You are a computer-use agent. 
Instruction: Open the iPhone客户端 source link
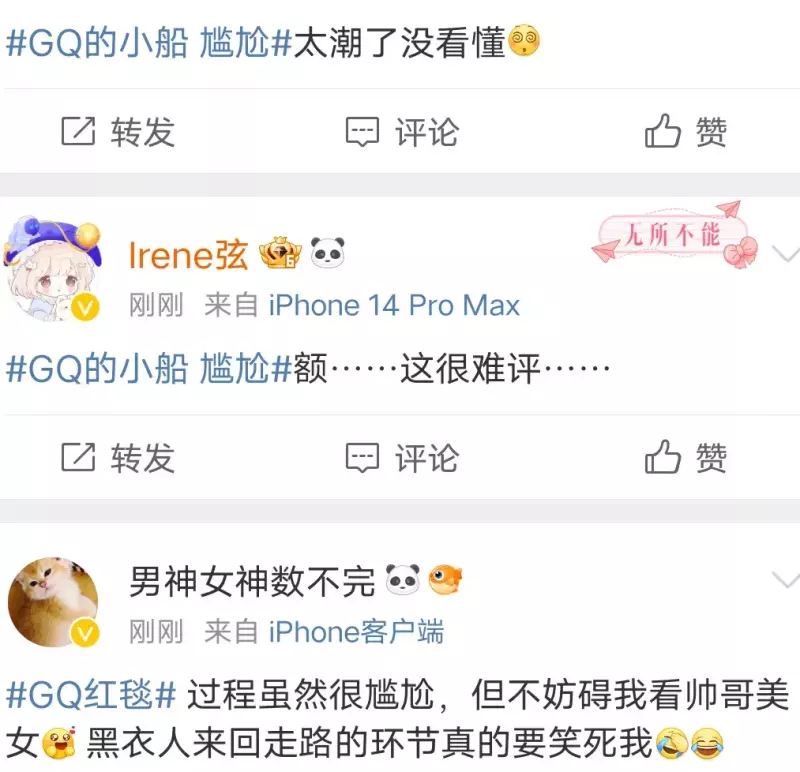[356, 632]
